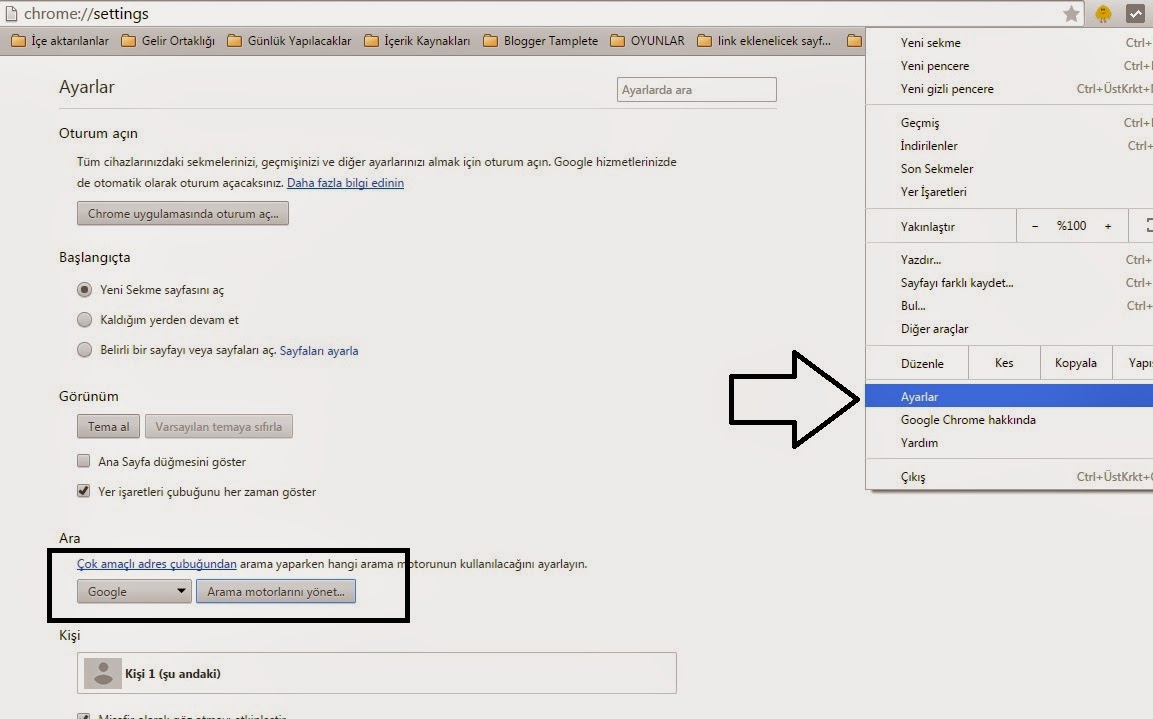Image resolution: width=1153 pixels, height=719 pixels.
Task: Click Varsayılan temaya sıfırla button
Action: (218, 426)
